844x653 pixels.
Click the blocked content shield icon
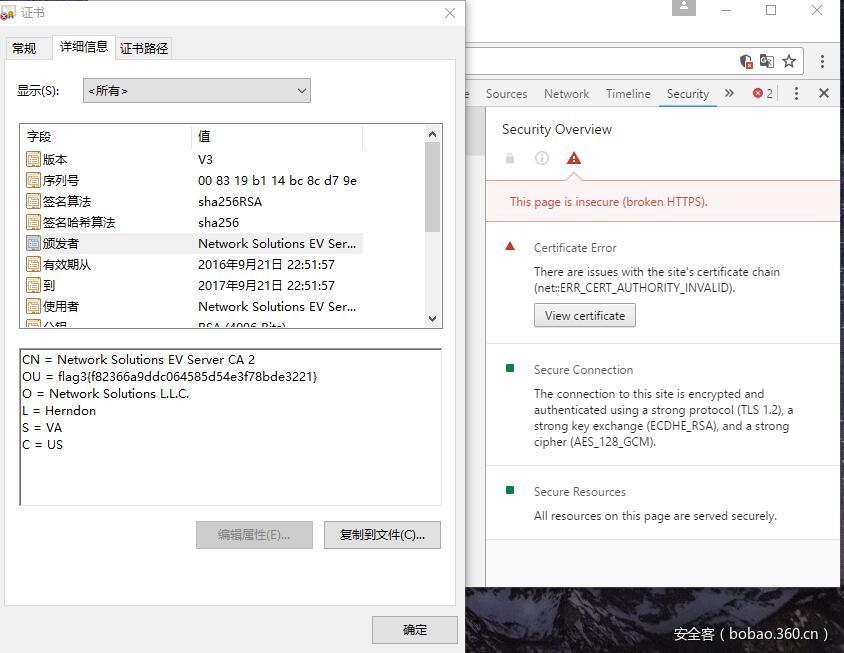point(746,61)
